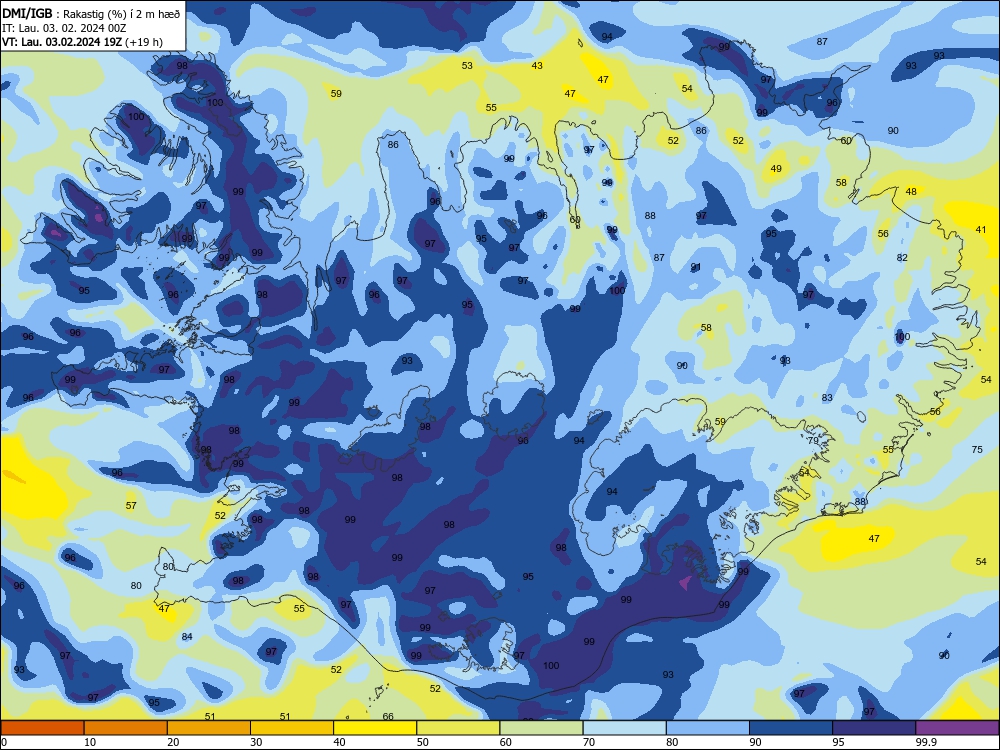The width and height of the screenshot is (1000, 750).
Task: Click the indigo 95–99.9 legend swatch
Action: click(874, 728)
